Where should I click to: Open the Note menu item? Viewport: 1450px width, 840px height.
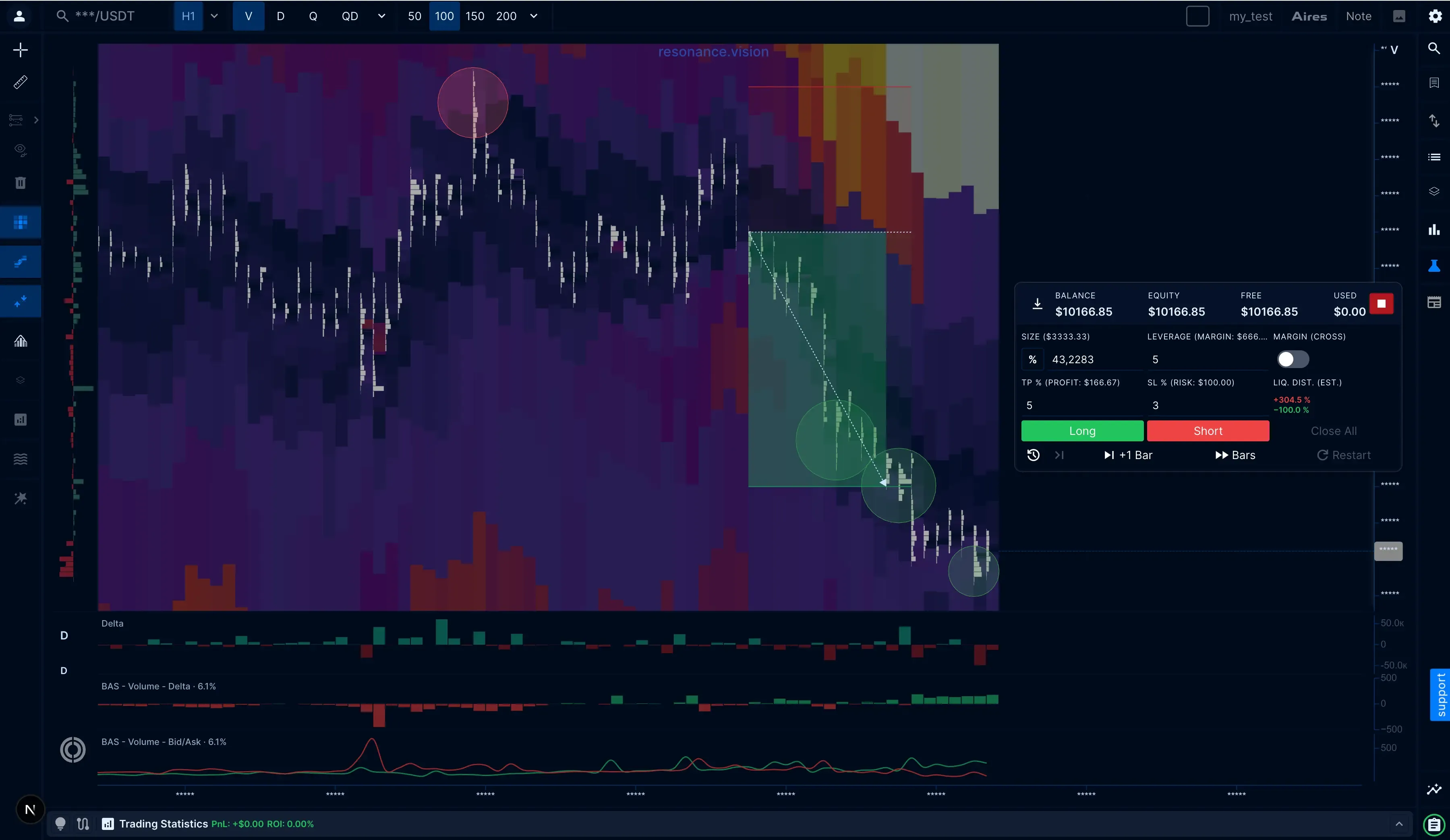tap(1359, 16)
